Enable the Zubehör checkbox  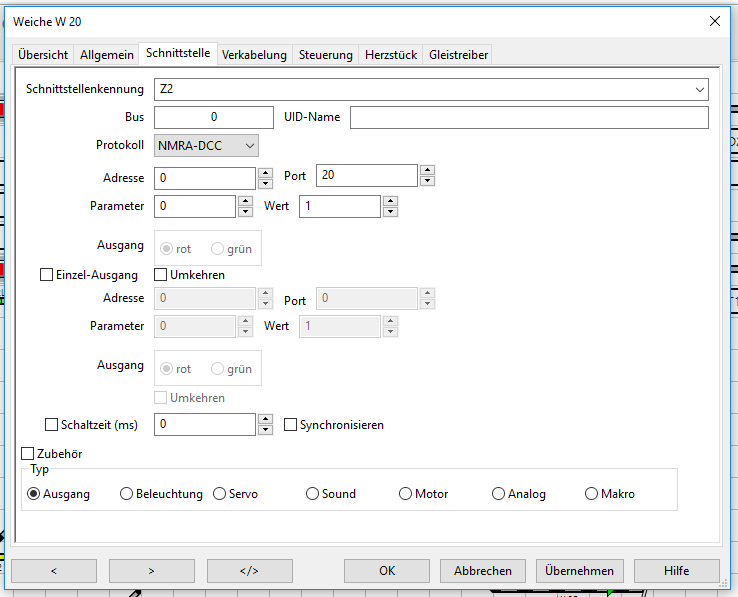click(x=28, y=454)
